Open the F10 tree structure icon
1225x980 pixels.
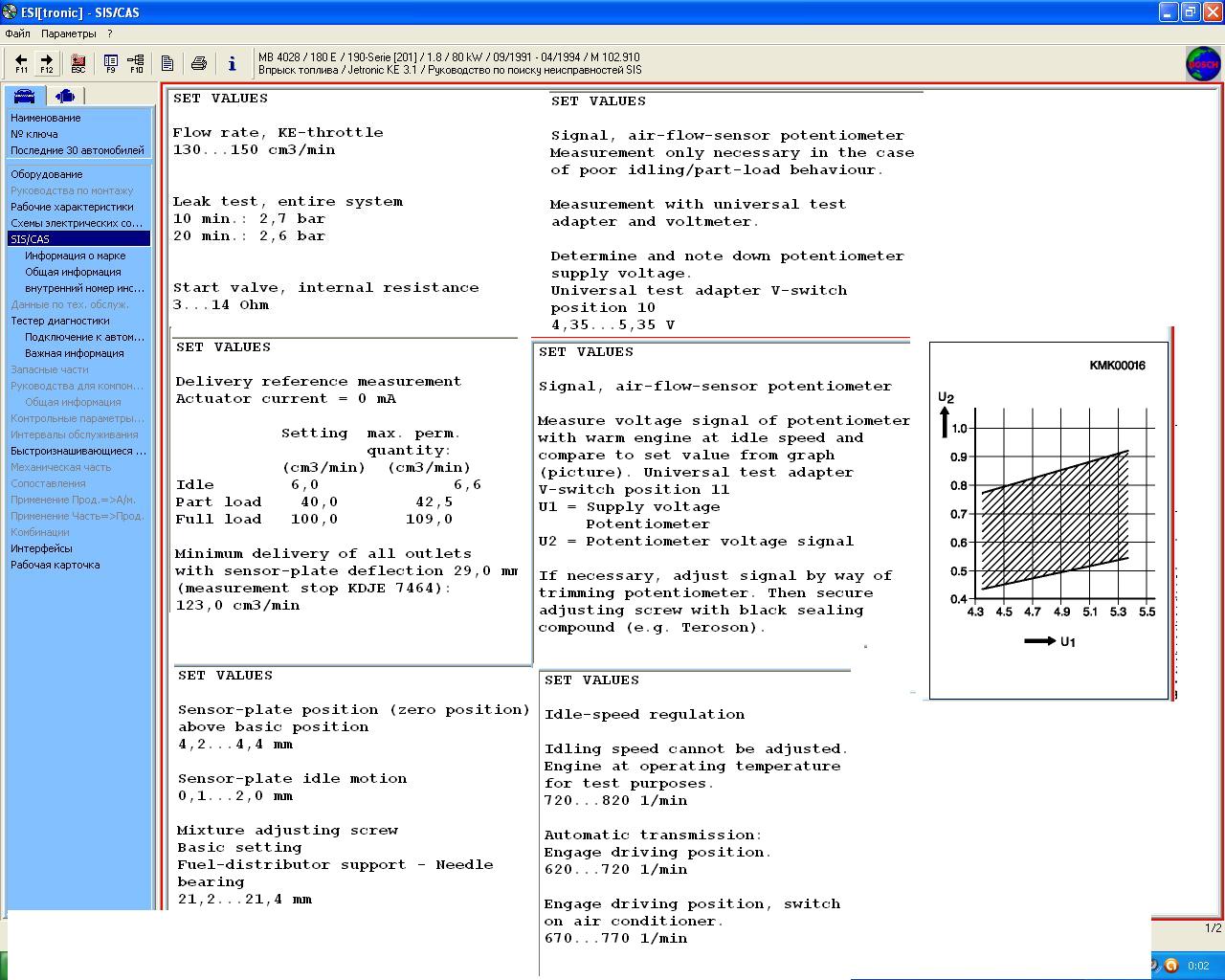click(136, 63)
